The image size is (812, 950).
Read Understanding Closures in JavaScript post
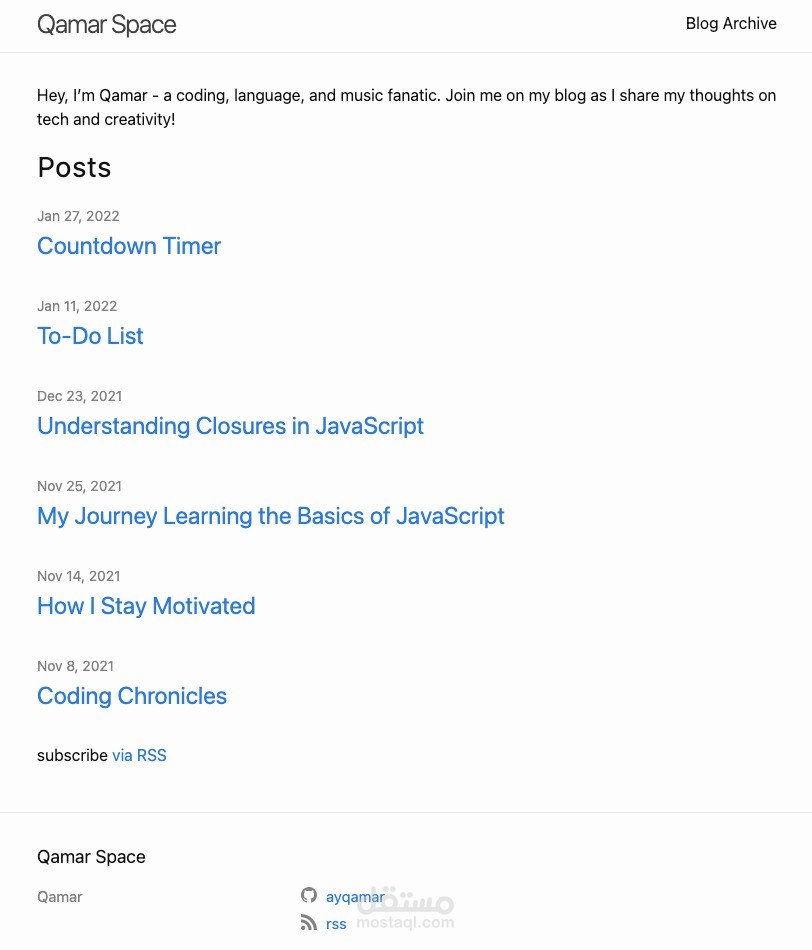pos(230,426)
